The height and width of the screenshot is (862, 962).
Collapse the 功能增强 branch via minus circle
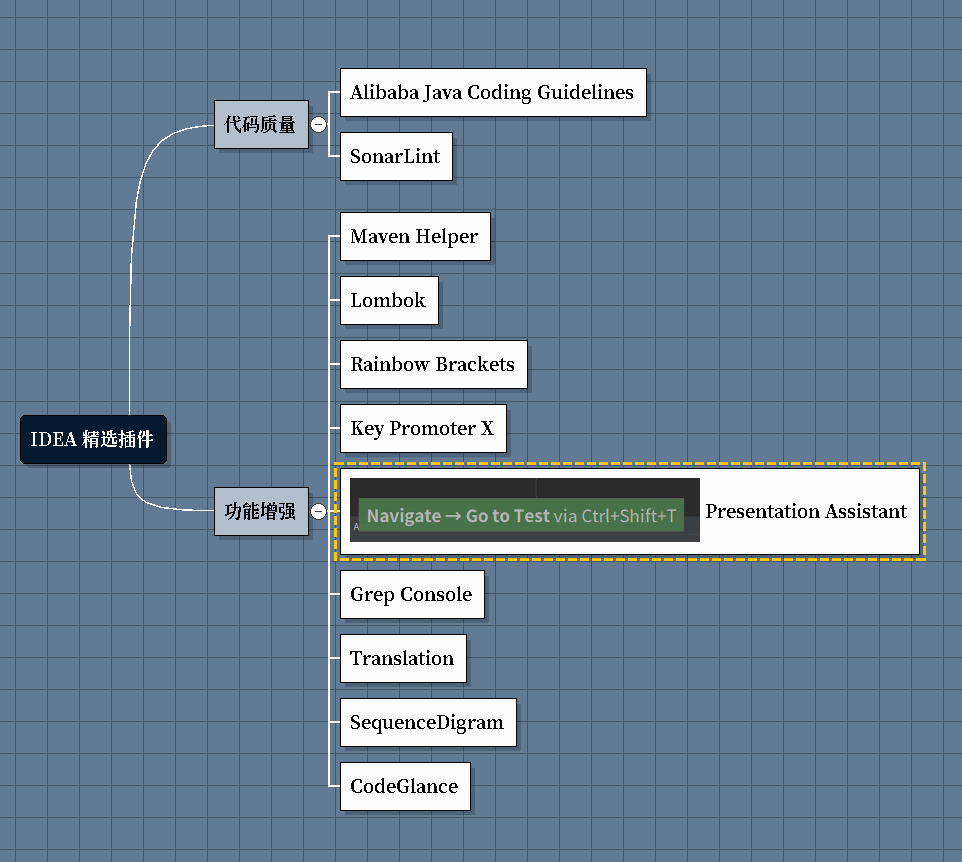[x=318, y=511]
